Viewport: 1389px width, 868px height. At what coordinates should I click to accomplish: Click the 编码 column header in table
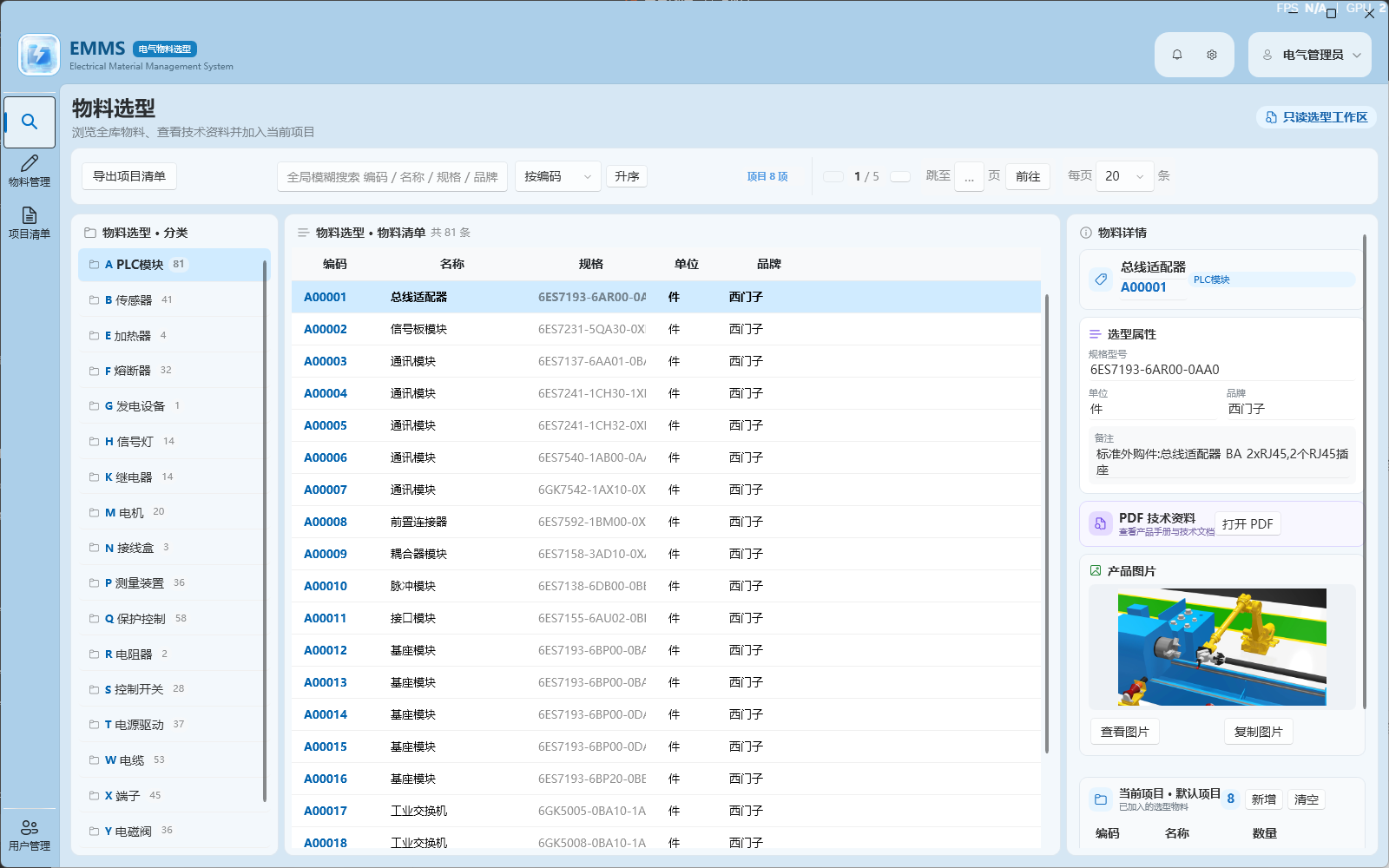point(335,264)
